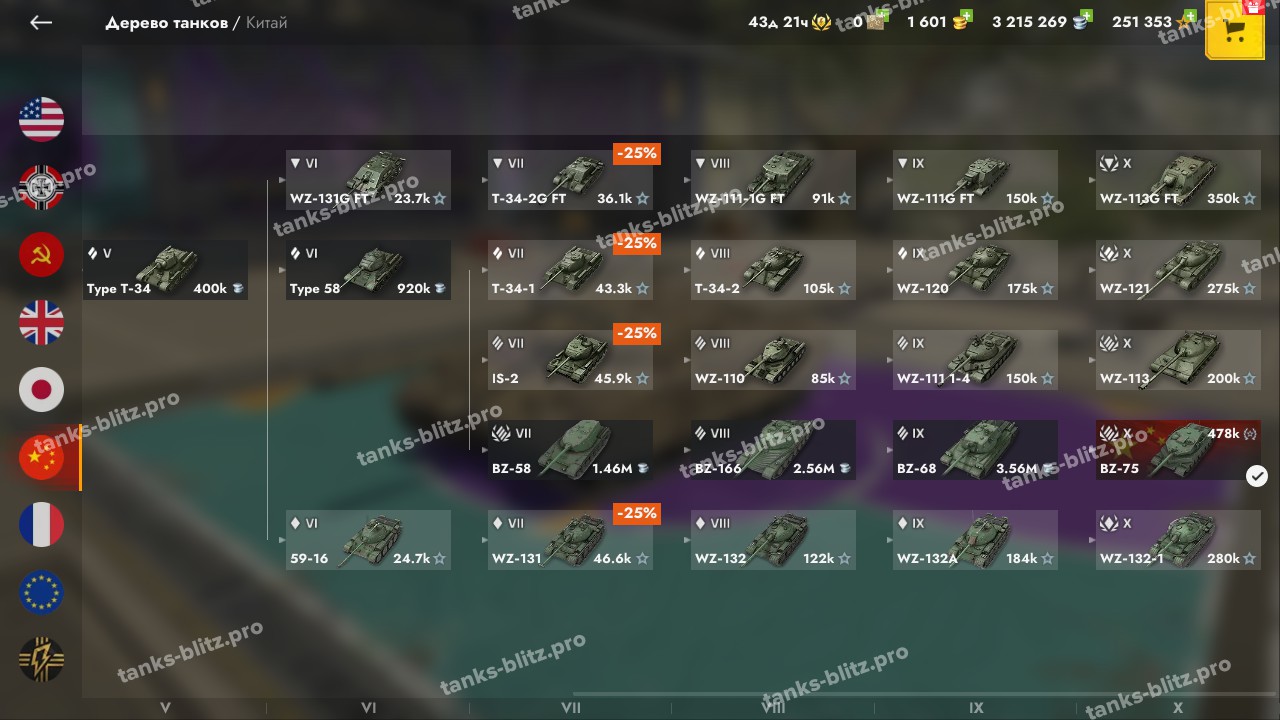
Task: Select the France nation flag
Action: click(41, 525)
